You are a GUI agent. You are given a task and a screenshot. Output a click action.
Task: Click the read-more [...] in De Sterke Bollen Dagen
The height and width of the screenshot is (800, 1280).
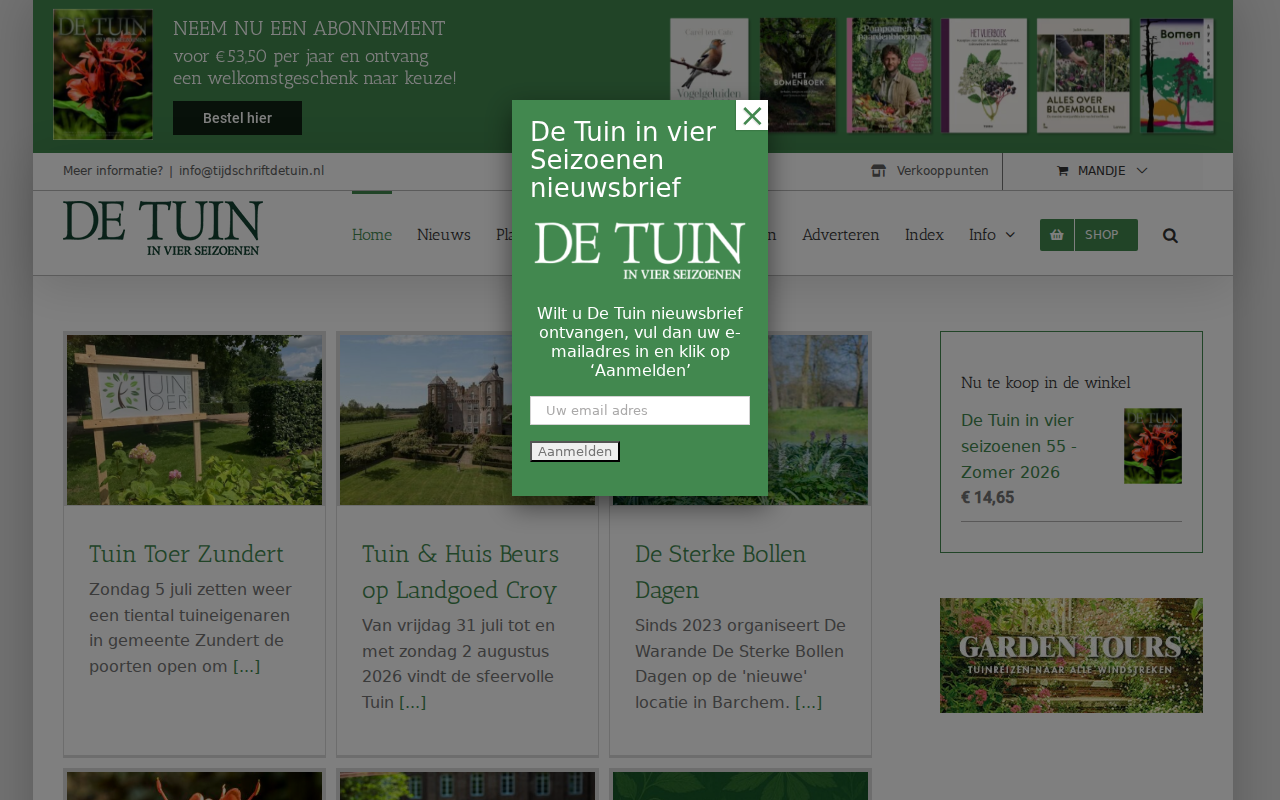tap(808, 702)
